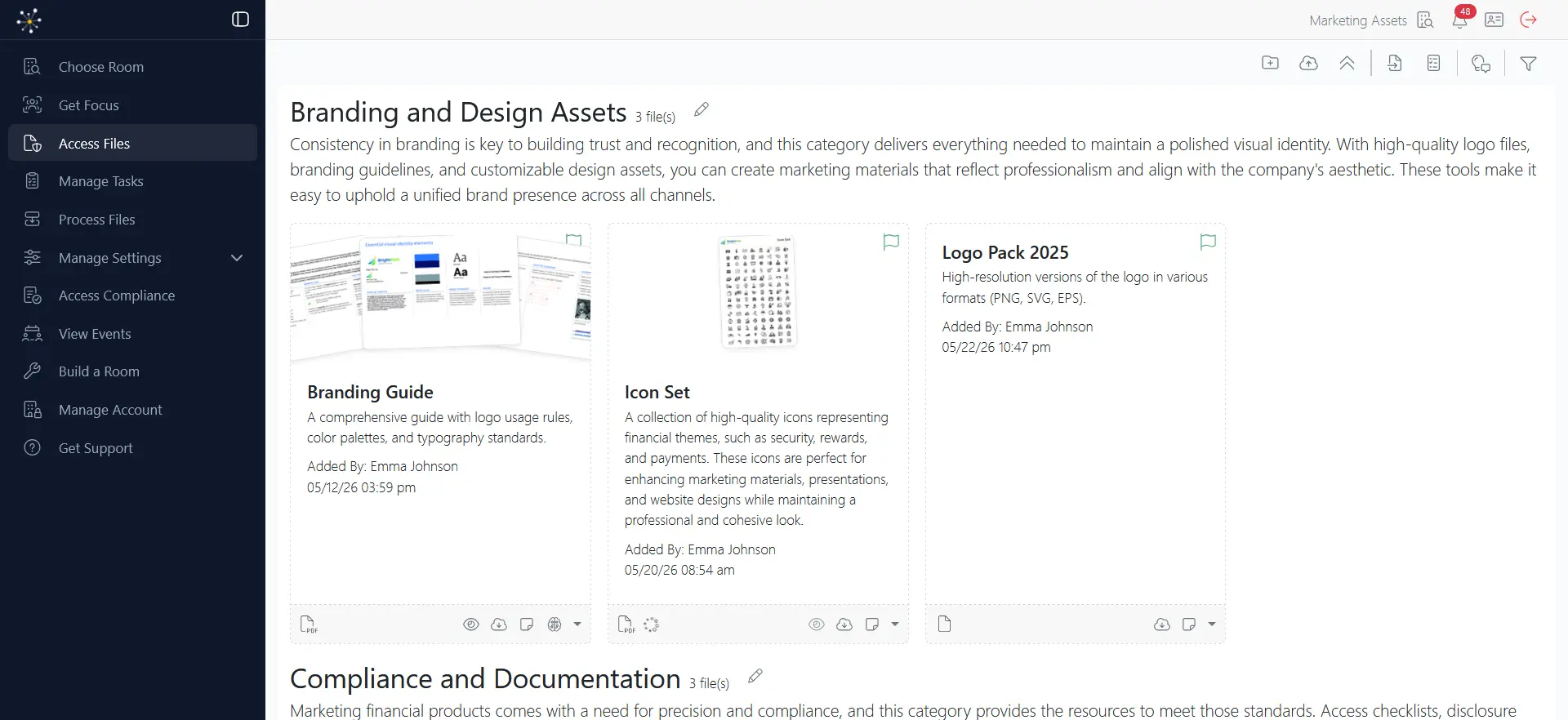Click the import file toolbar icon
Image resolution: width=1568 pixels, height=720 pixels.
click(1395, 63)
